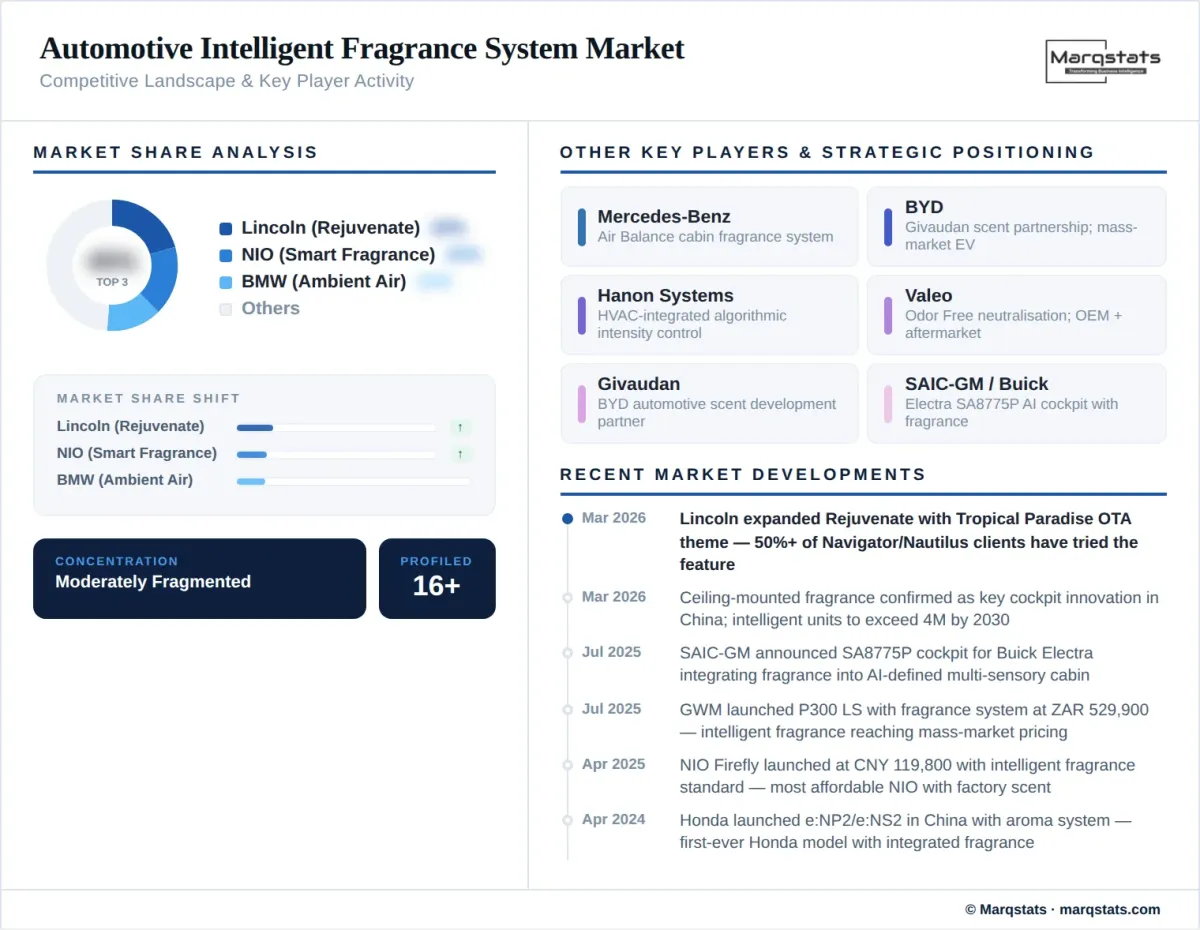Click the Jul 2025 GWM timeline dot
The height and width of the screenshot is (930, 1200).
coord(568,709)
